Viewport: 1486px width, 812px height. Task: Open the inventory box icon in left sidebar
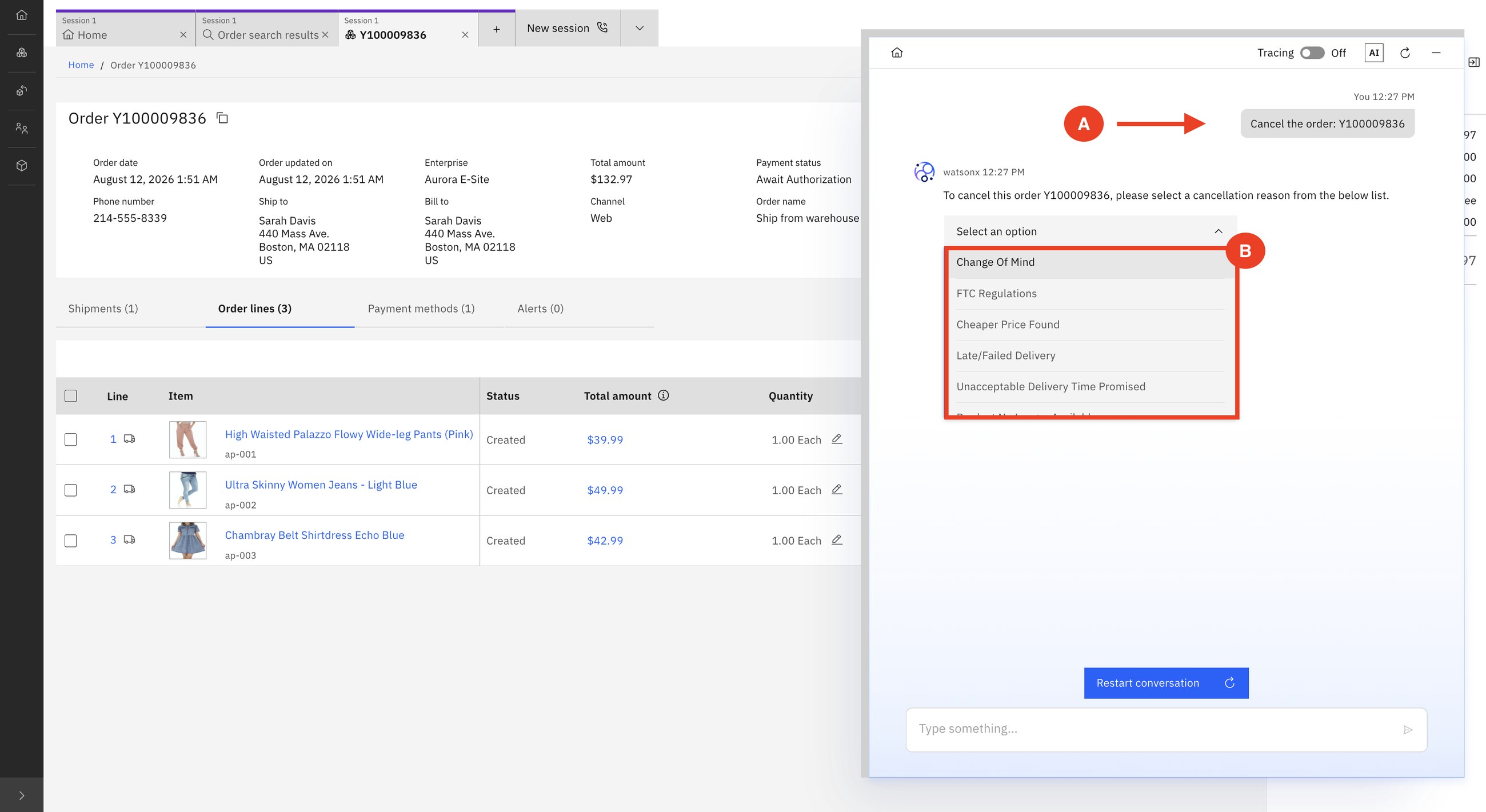21,166
